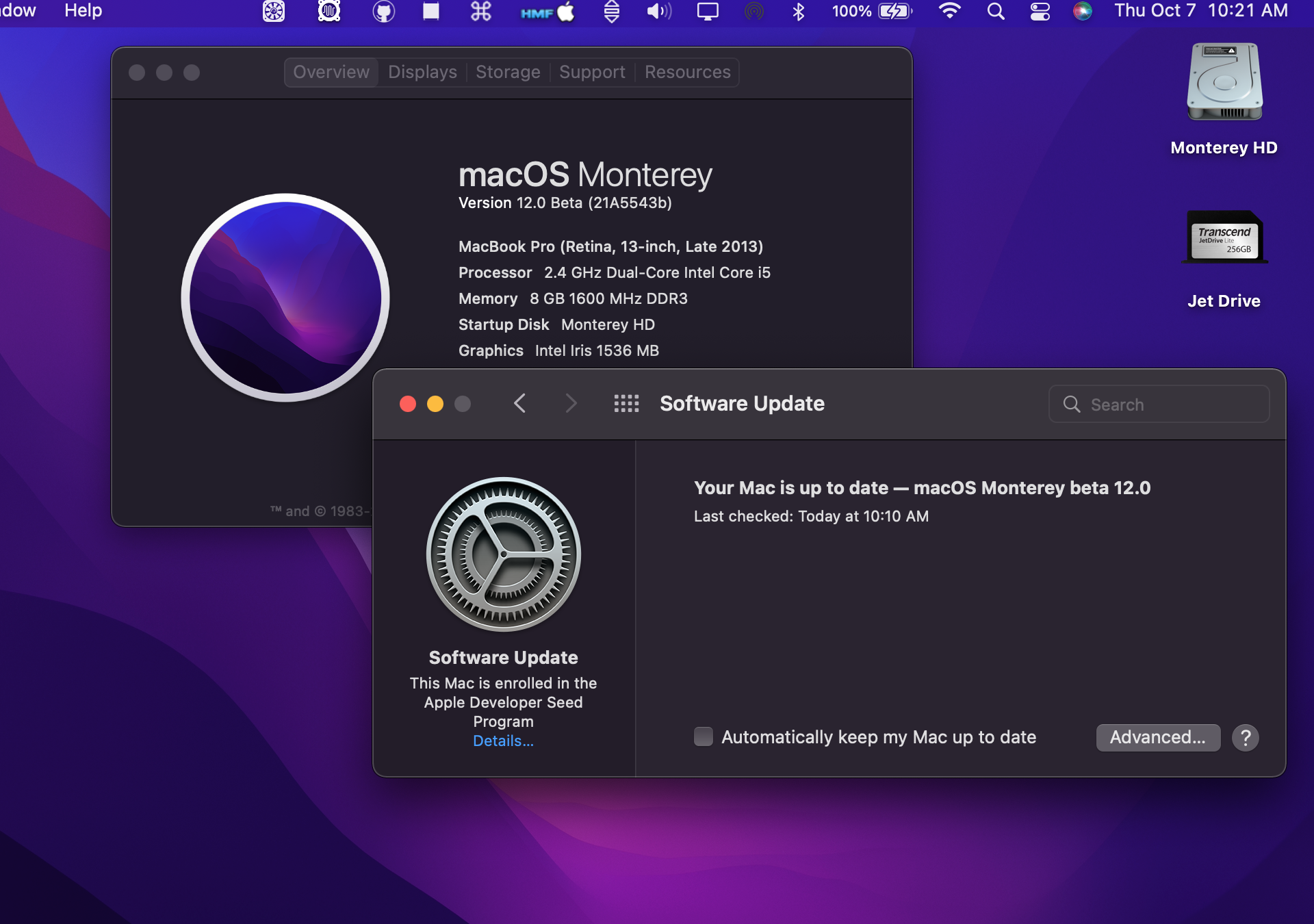This screenshot has height=924, width=1314.
Task: Show all preferences grid icon
Action: pos(626,404)
